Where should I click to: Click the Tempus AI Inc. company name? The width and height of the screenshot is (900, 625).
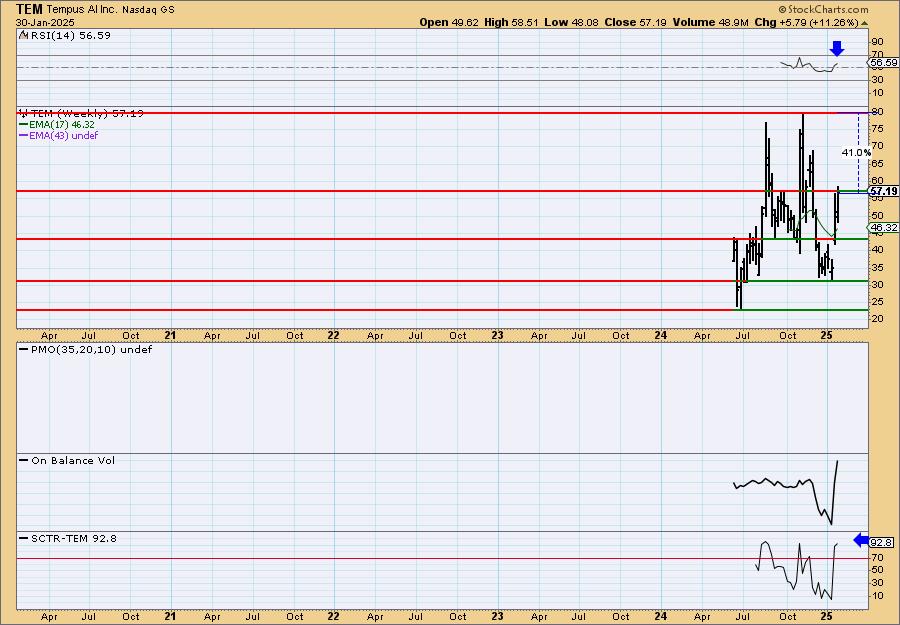pyautogui.click(x=82, y=10)
